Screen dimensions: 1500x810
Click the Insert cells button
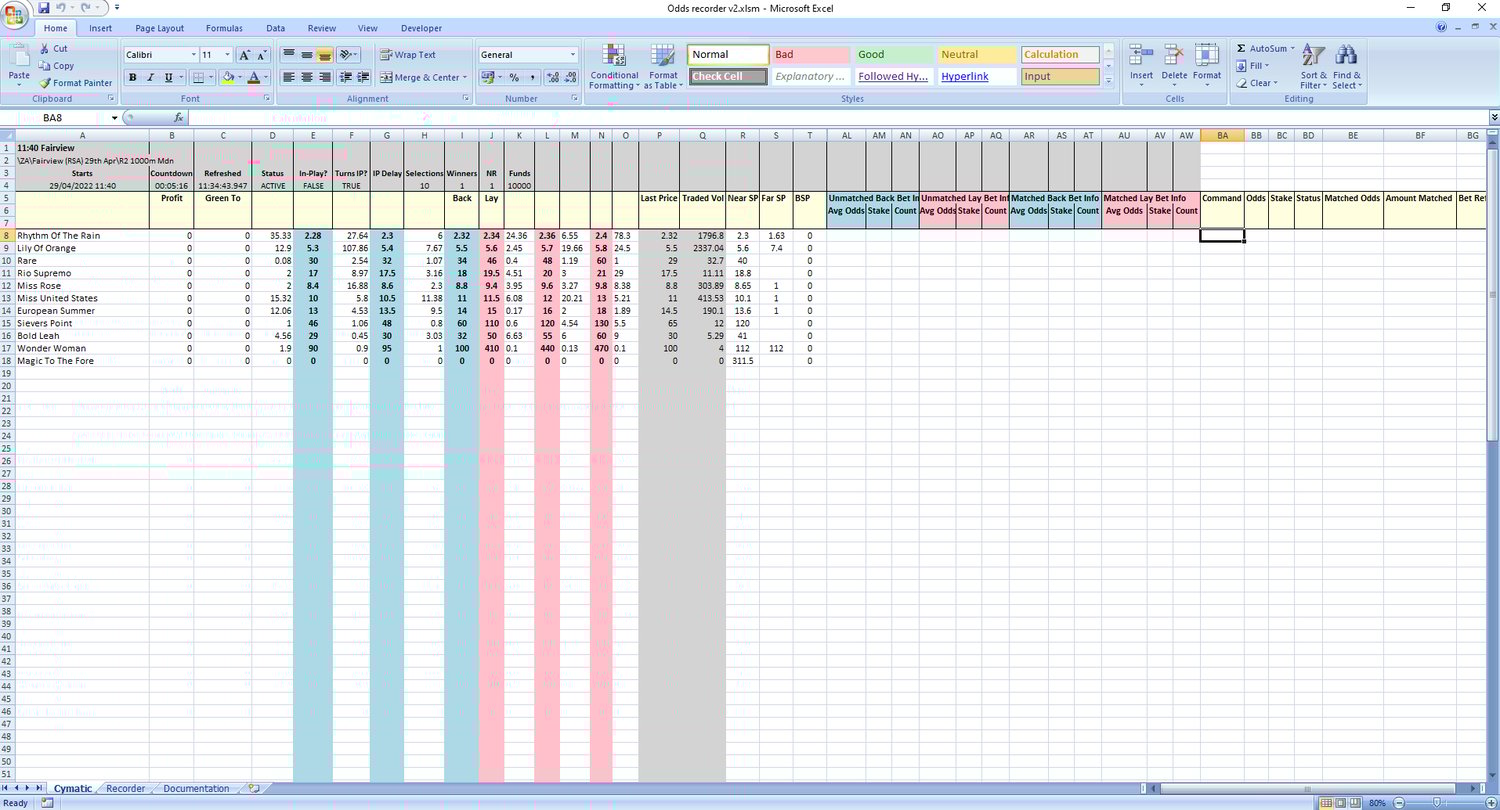click(1141, 67)
